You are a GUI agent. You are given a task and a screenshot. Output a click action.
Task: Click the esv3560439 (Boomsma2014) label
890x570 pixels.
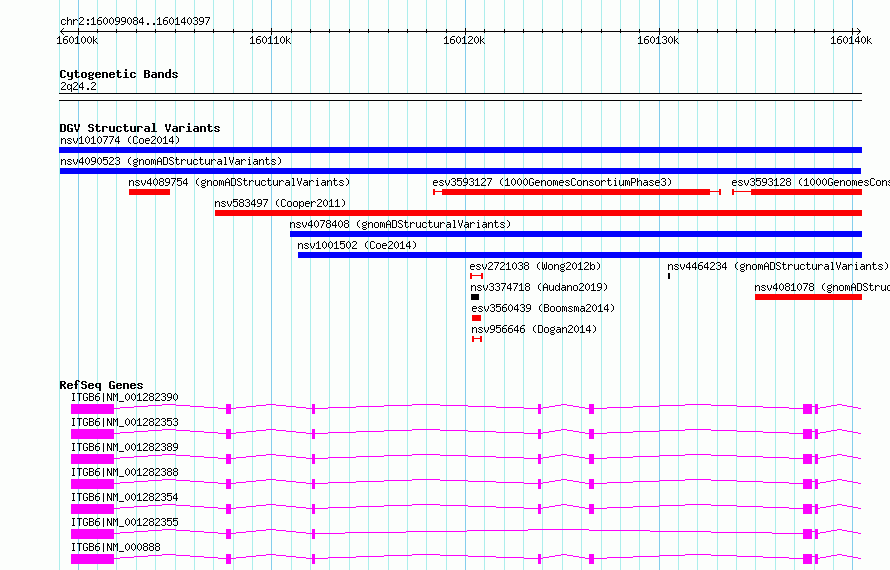click(543, 308)
